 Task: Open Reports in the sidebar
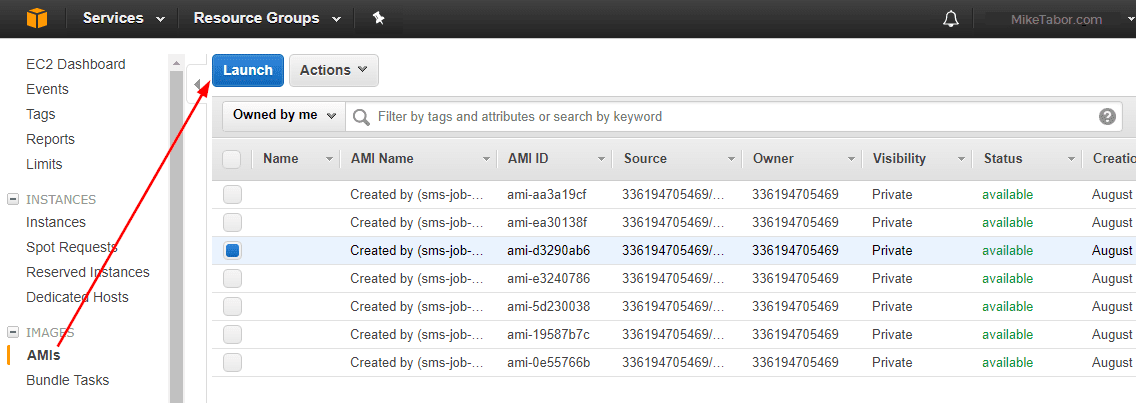click(51, 139)
